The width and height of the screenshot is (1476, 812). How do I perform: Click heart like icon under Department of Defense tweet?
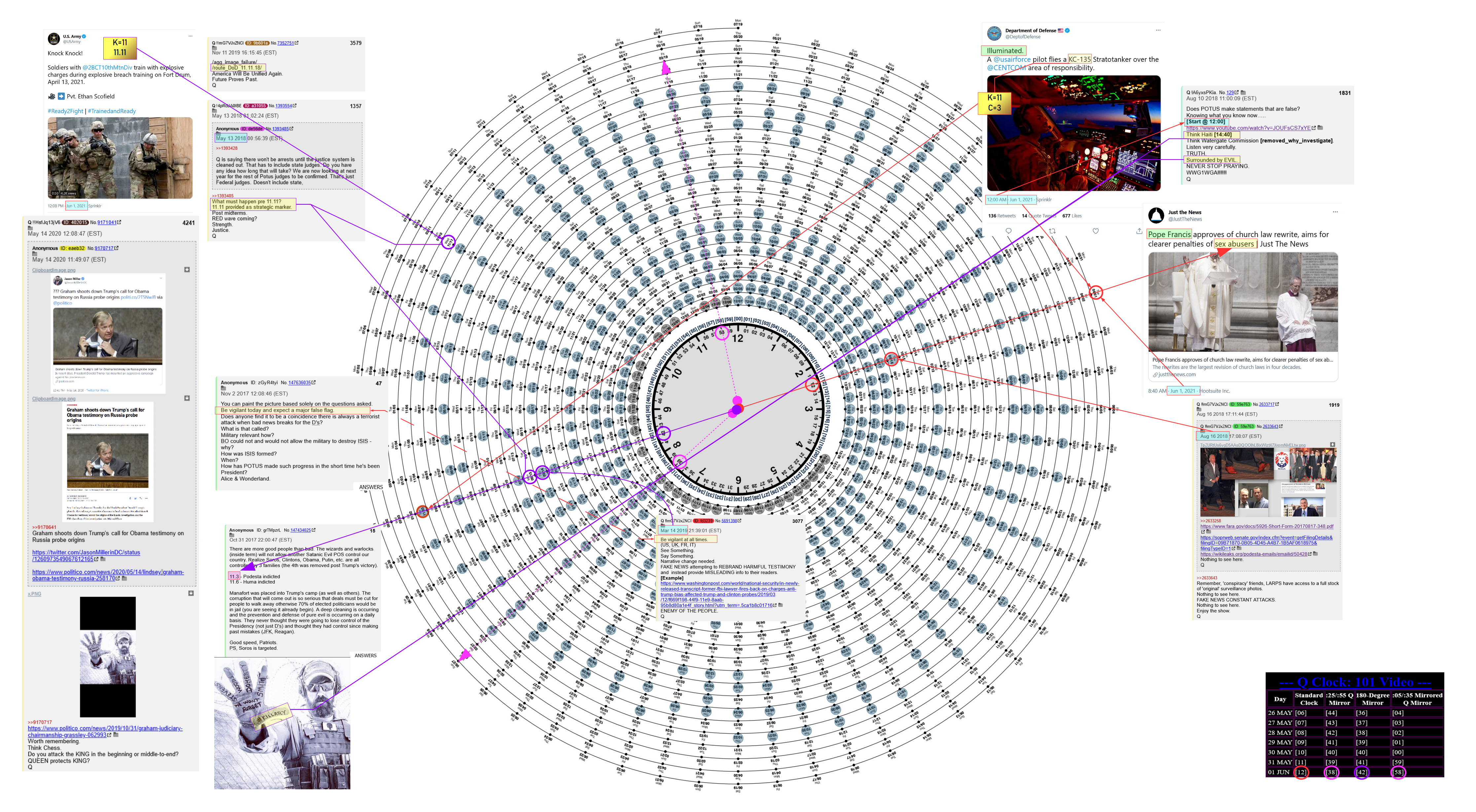[x=1096, y=231]
